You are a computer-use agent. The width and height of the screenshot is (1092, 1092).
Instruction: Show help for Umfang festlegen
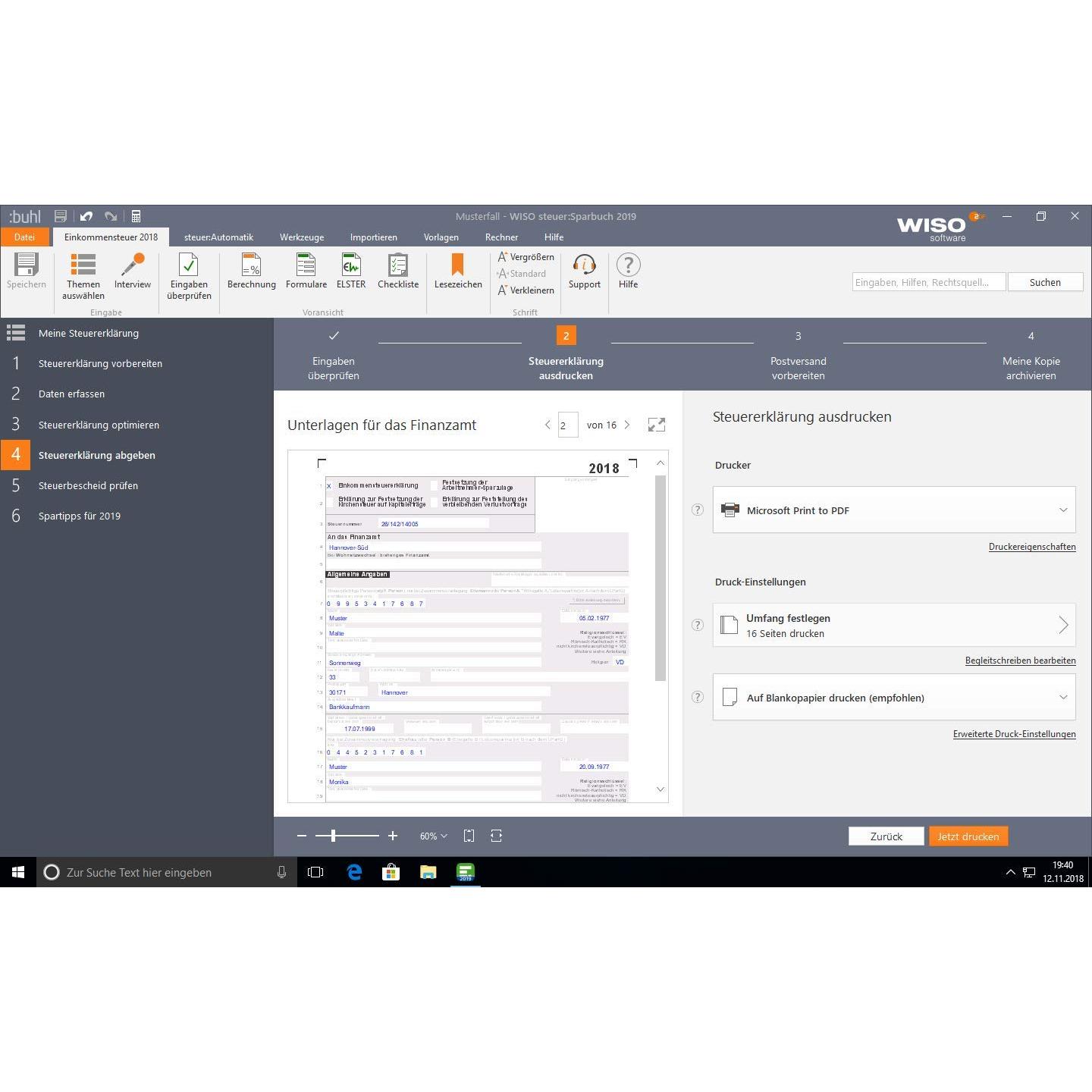698,625
